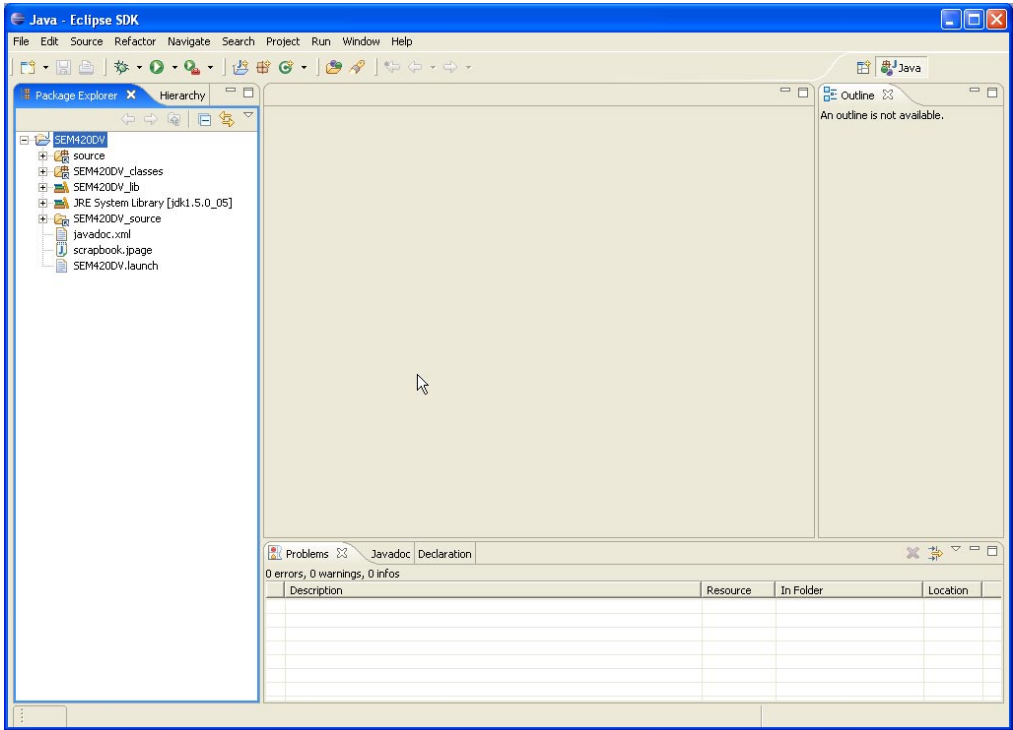Toggle Link with Editor in Package Explorer

click(x=226, y=118)
